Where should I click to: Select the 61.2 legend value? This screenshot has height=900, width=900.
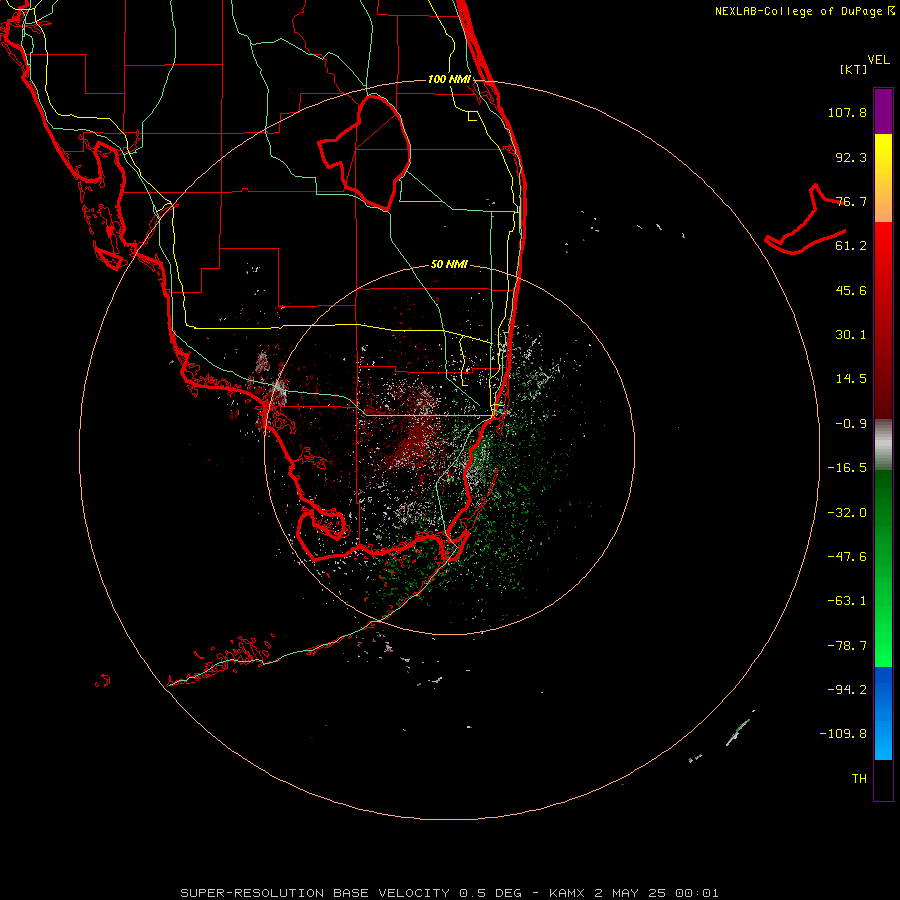click(851, 246)
